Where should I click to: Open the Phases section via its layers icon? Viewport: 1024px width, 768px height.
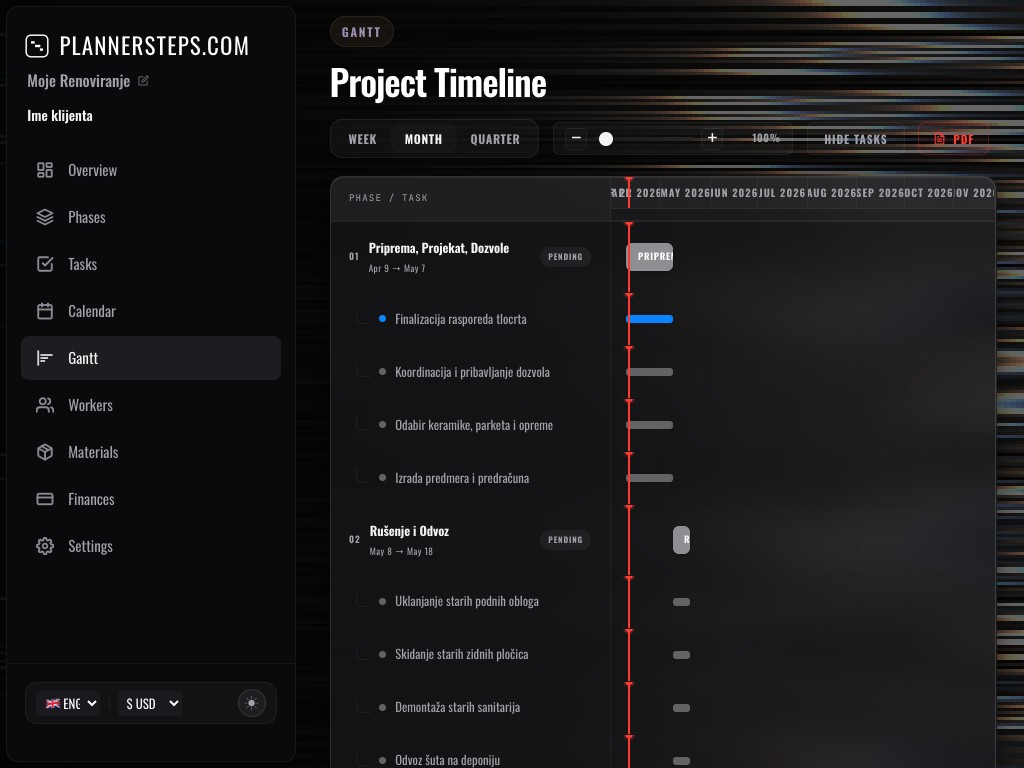(x=44, y=217)
